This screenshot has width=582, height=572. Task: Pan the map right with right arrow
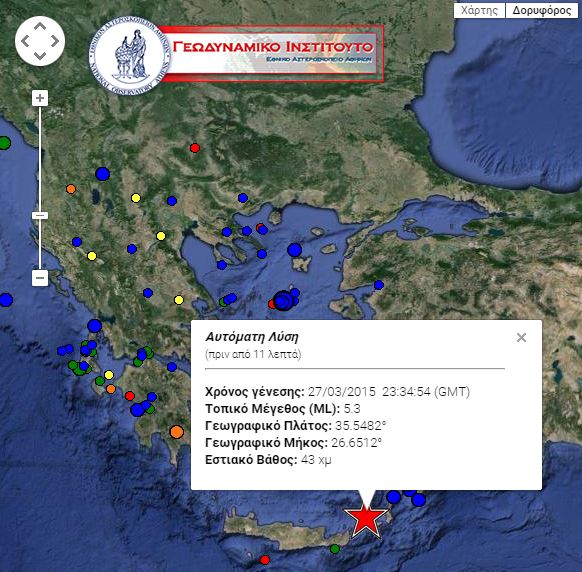(55, 41)
